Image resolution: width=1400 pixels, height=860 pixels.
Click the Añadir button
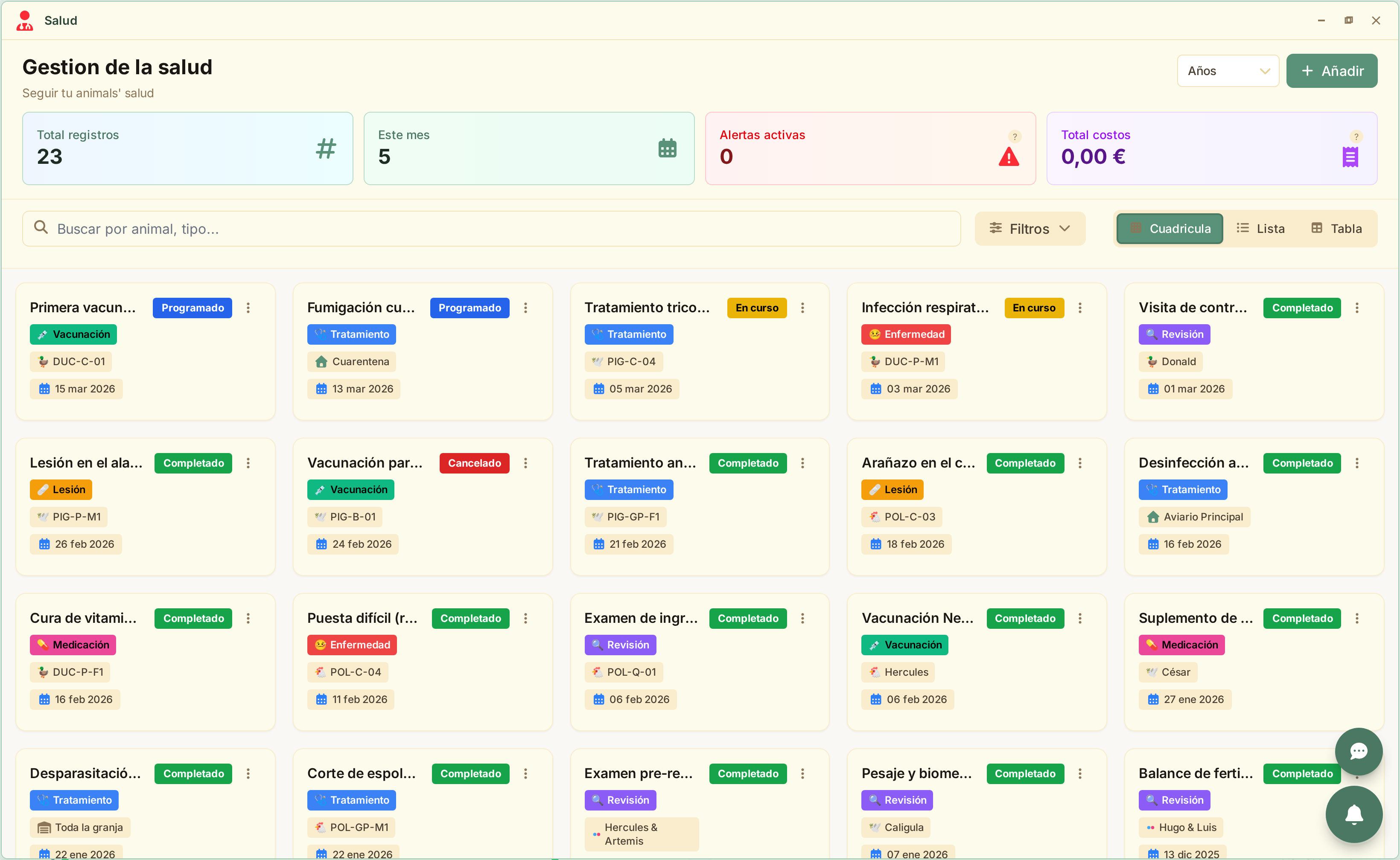coord(1331,71)
